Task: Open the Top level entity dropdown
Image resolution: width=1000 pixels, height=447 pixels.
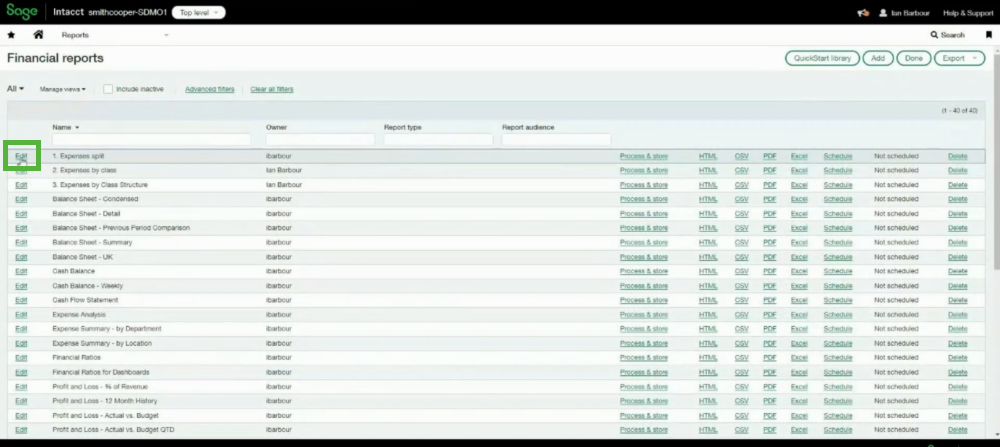Action: pos(198,13)
